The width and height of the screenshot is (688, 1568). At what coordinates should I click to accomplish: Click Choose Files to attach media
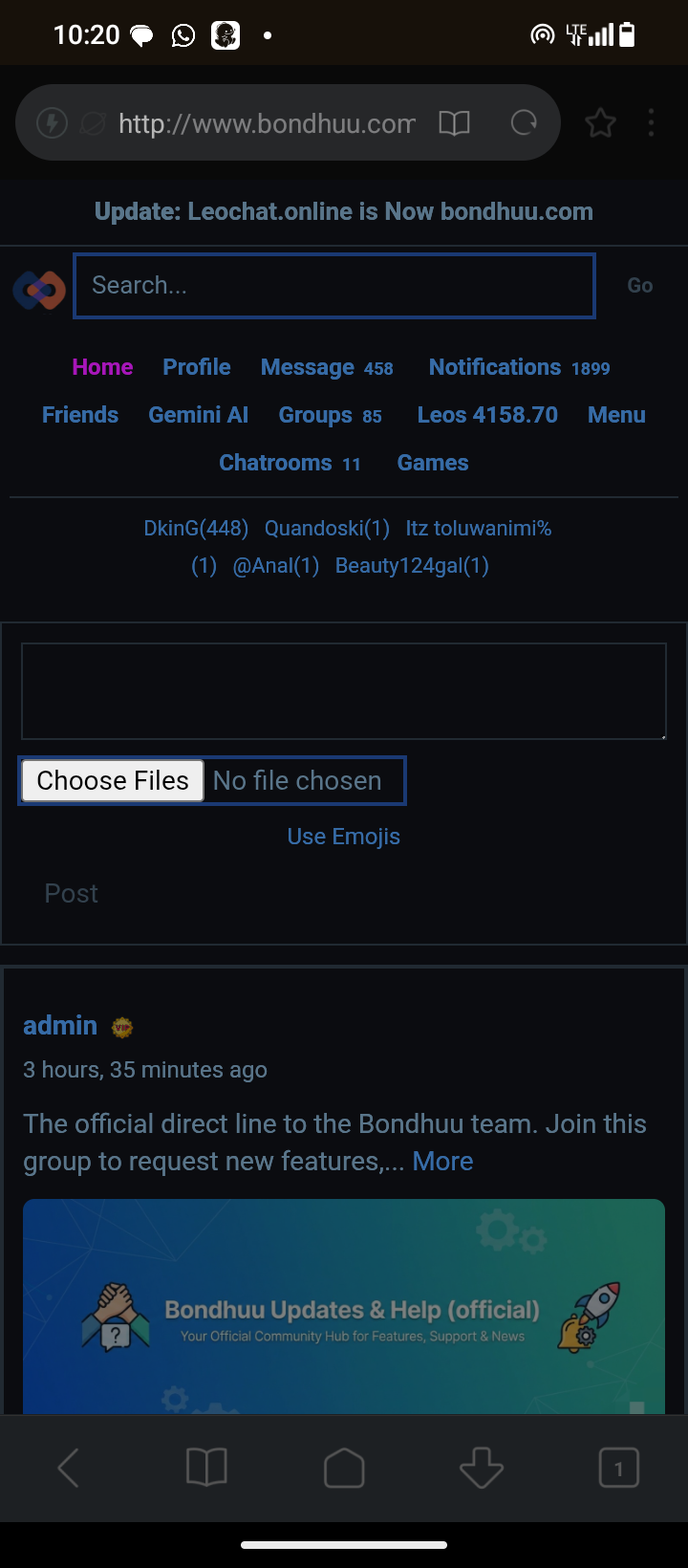tap(112, 780)
